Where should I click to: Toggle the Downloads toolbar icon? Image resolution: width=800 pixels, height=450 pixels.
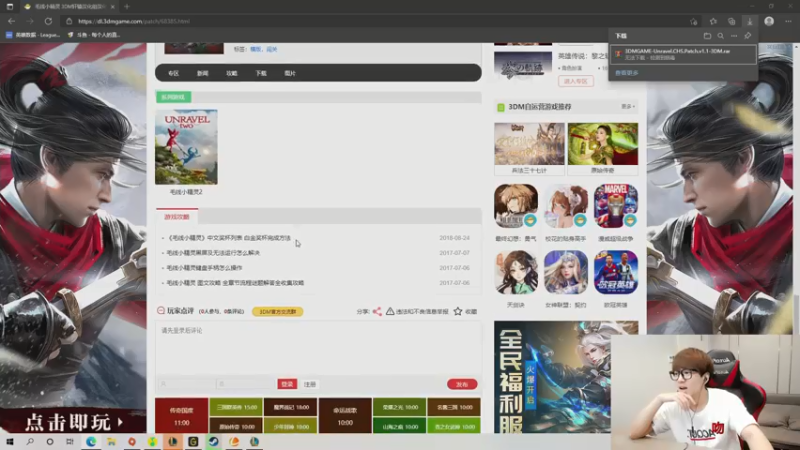[749, 21]
